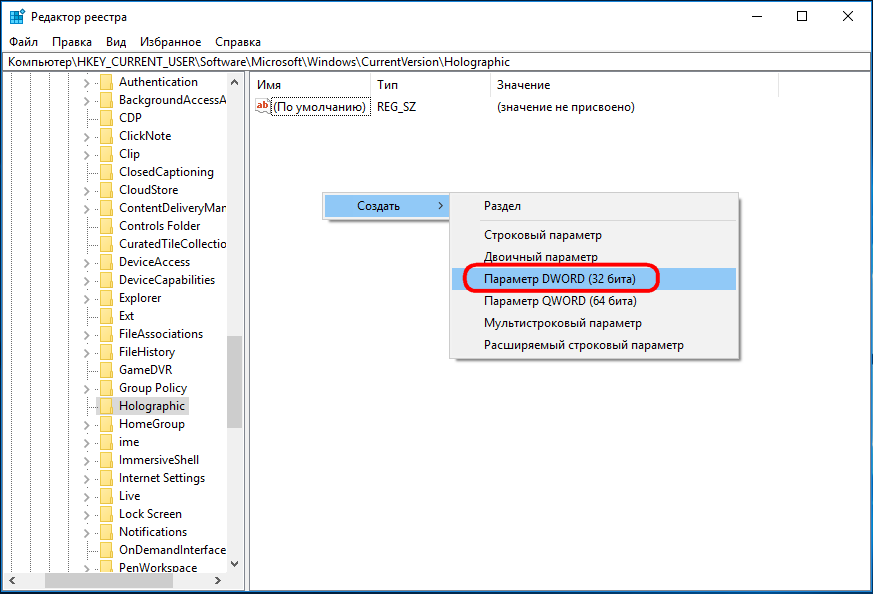Expand the DeviceCapabilities key
873x594 pixels.
coord(86,281)
